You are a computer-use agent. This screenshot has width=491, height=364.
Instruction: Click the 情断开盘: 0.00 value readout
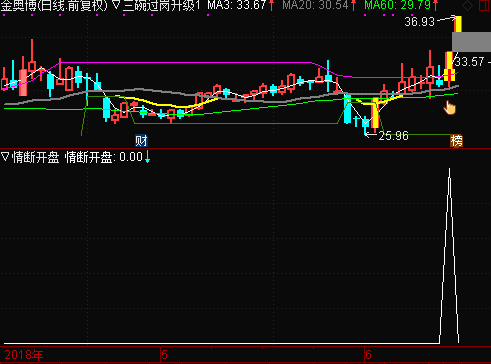pyautogui.click(x=104, y=157)
